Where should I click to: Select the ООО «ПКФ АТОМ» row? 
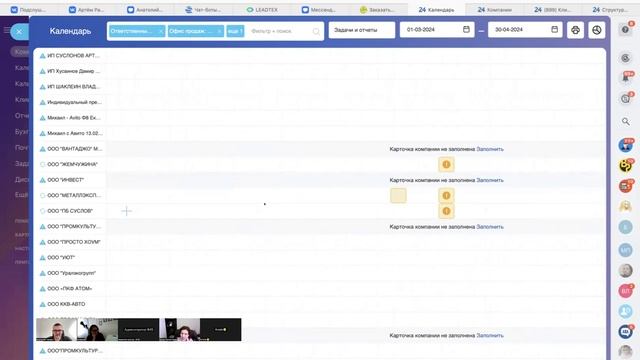(69, 289)
